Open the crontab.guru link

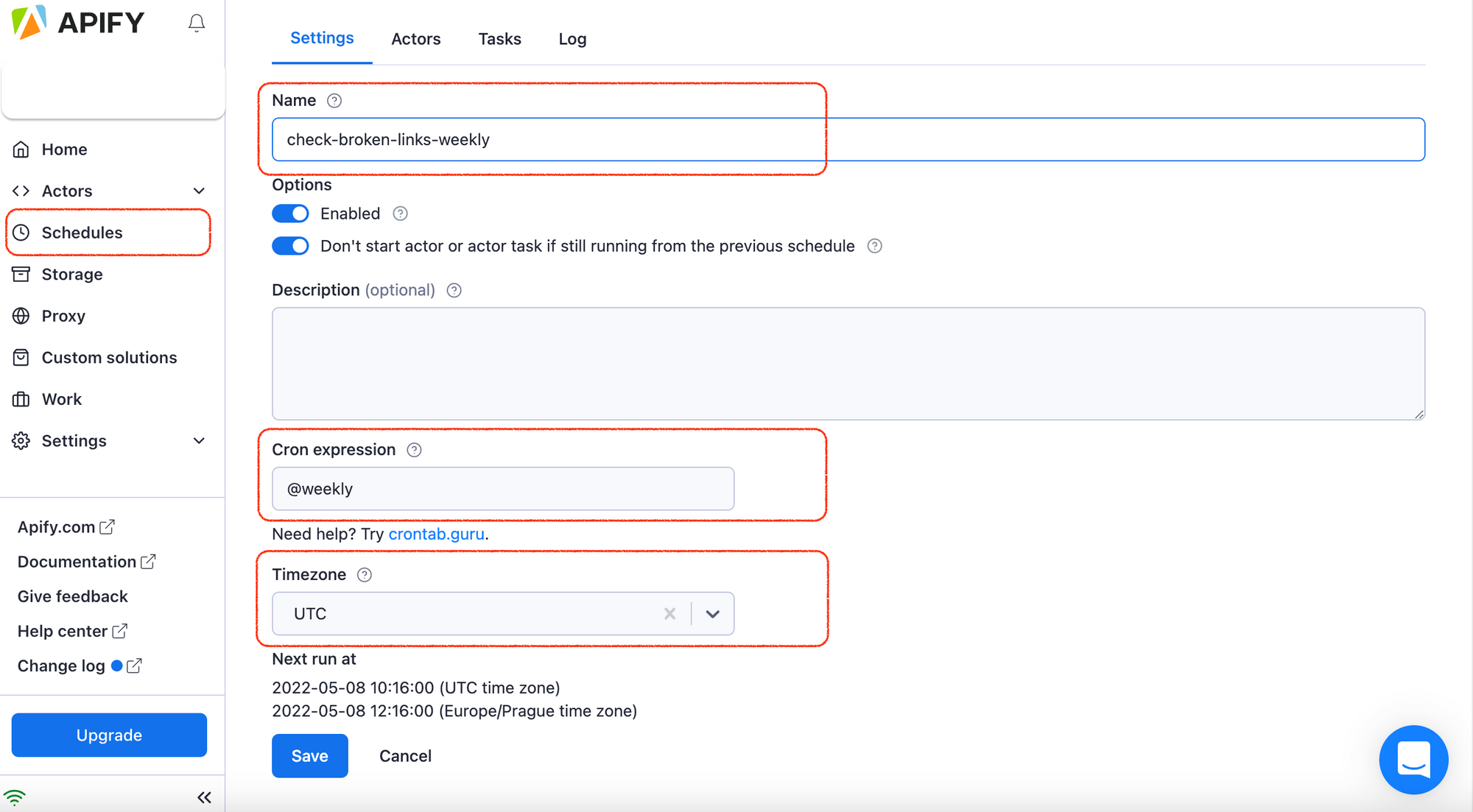click(x=436, y=534)
